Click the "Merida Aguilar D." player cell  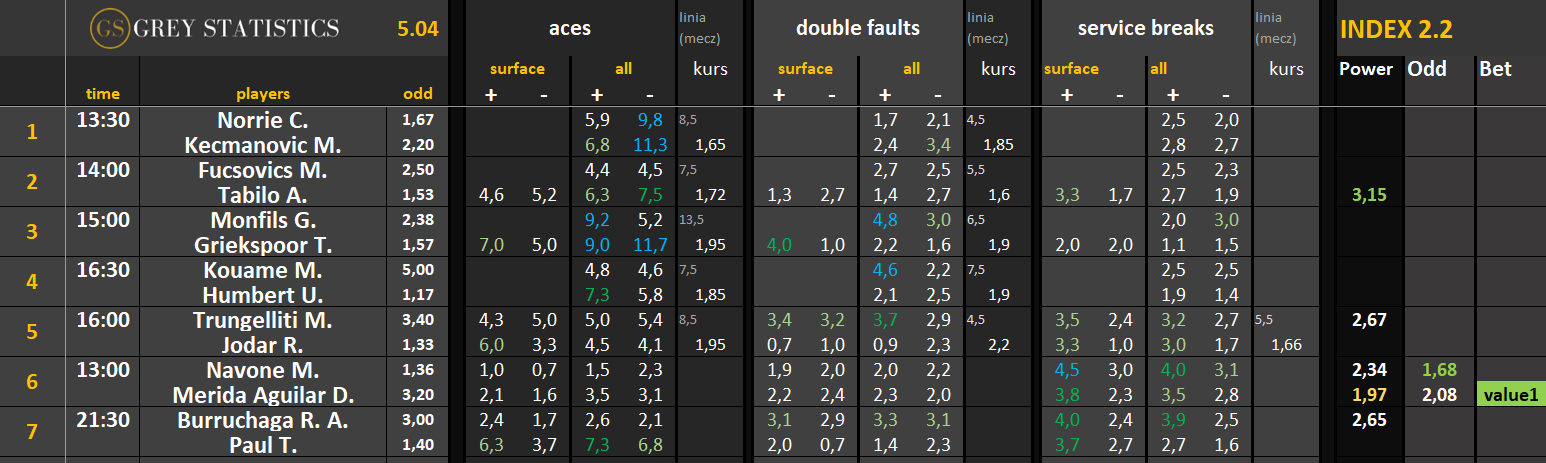263,394
